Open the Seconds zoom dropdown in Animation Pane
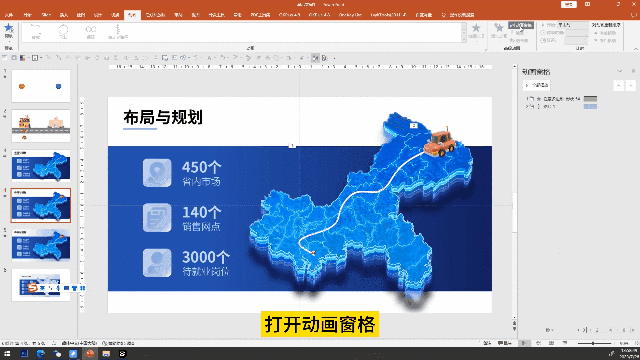Screen dimensions: 640x360 549,330
